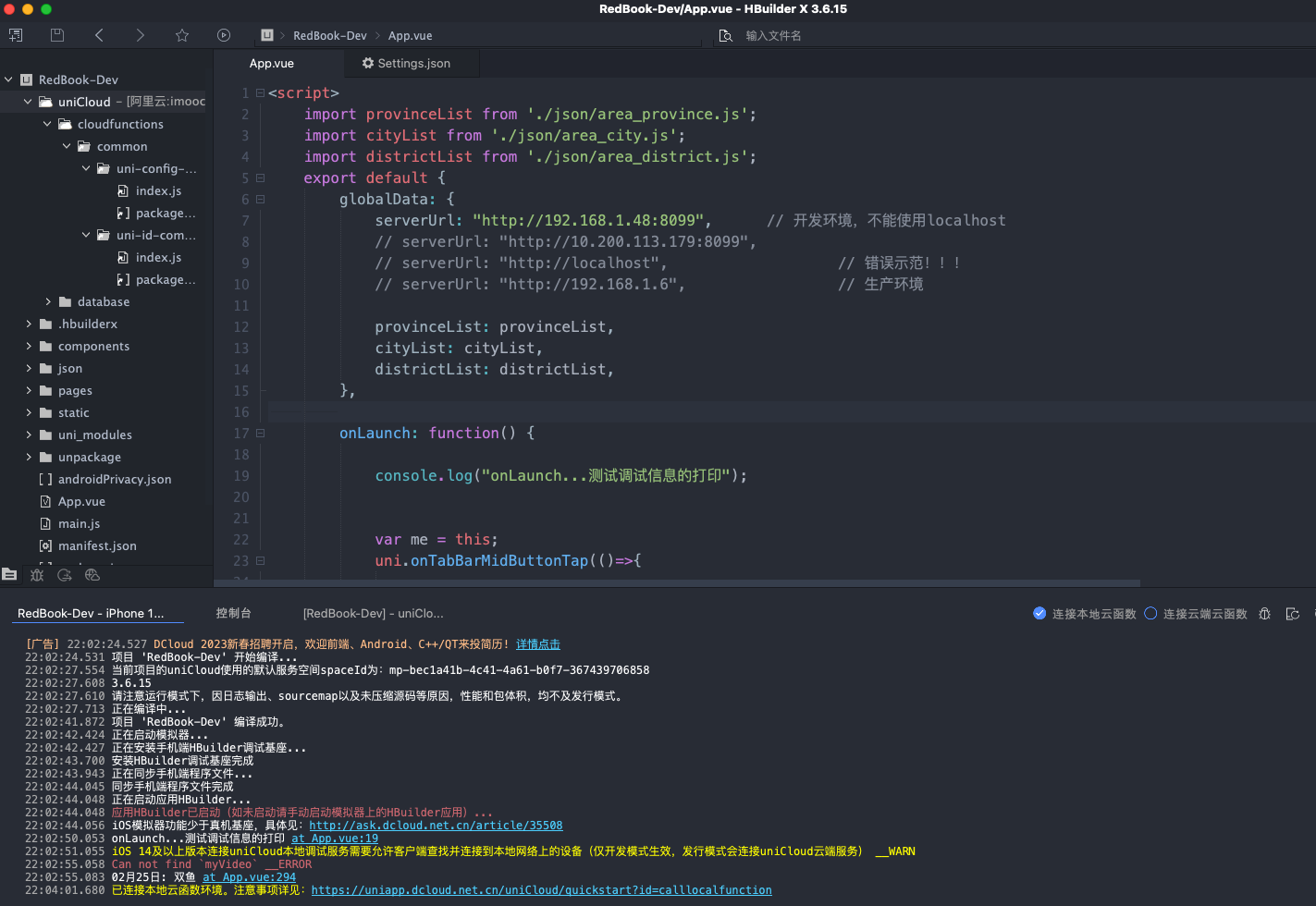Viewport: 1316px width, 906px height.
Task: Click the run play icon in toolbar
Action: click(x=224, y=35)
